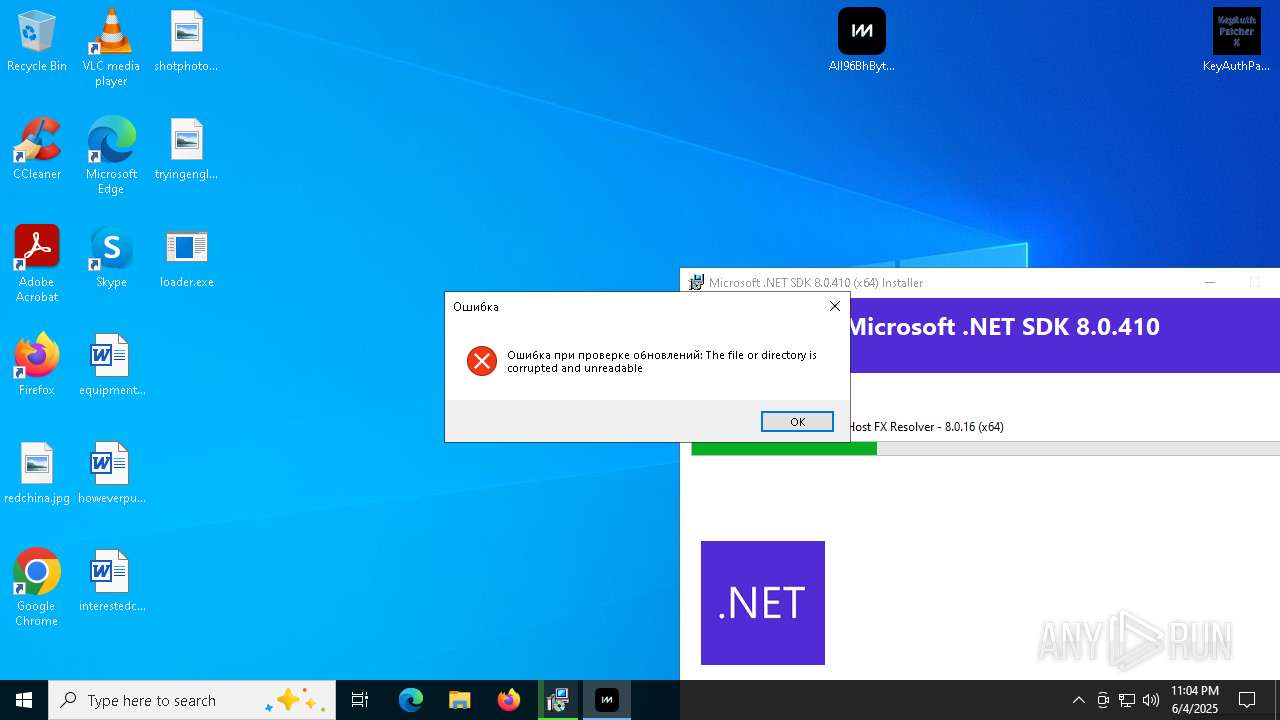1280x720 pixels.
Task: Select the All96BhByt desktop icon
Action: click(862, 42)
